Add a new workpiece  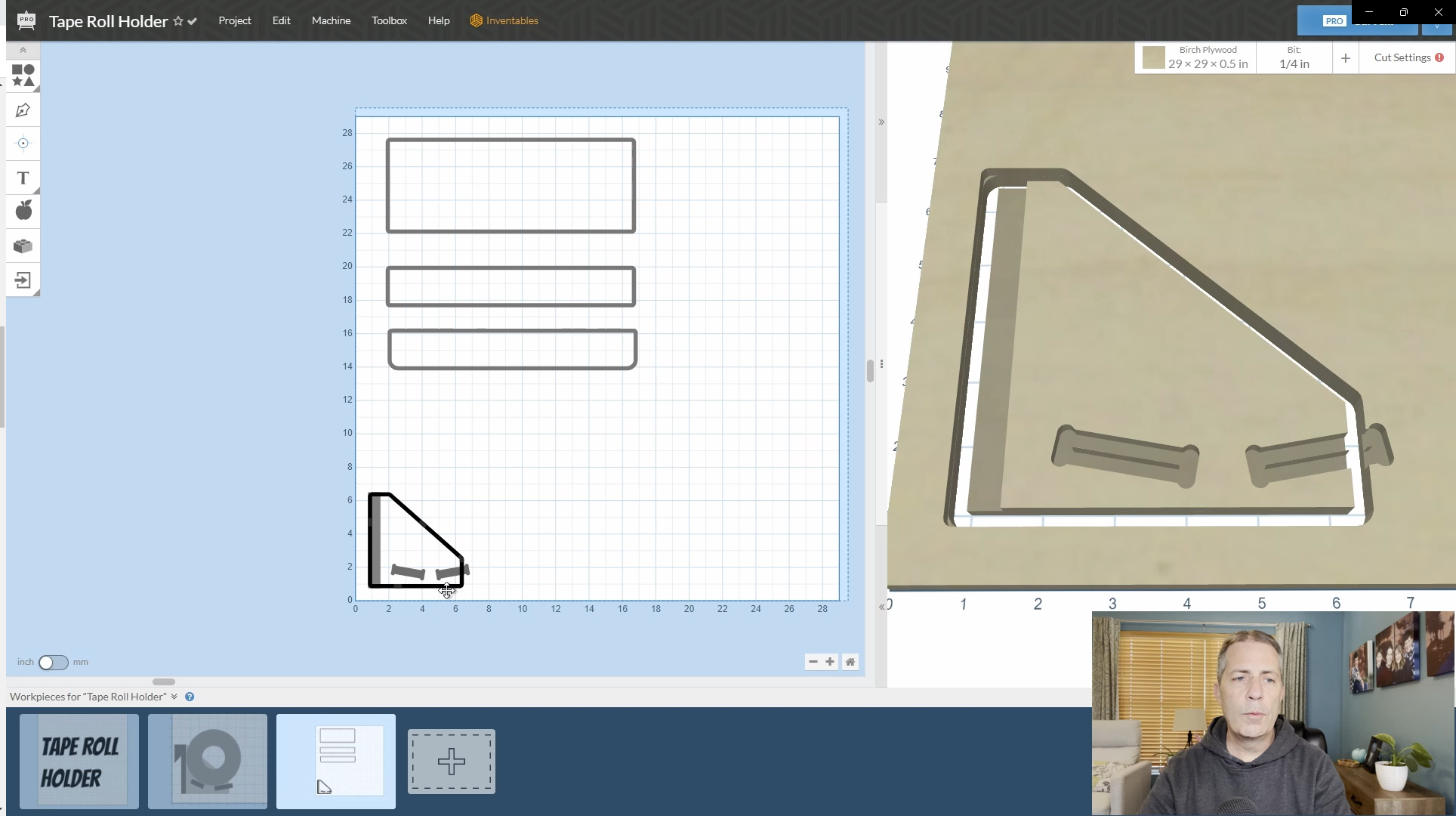[x=452, y=761]
